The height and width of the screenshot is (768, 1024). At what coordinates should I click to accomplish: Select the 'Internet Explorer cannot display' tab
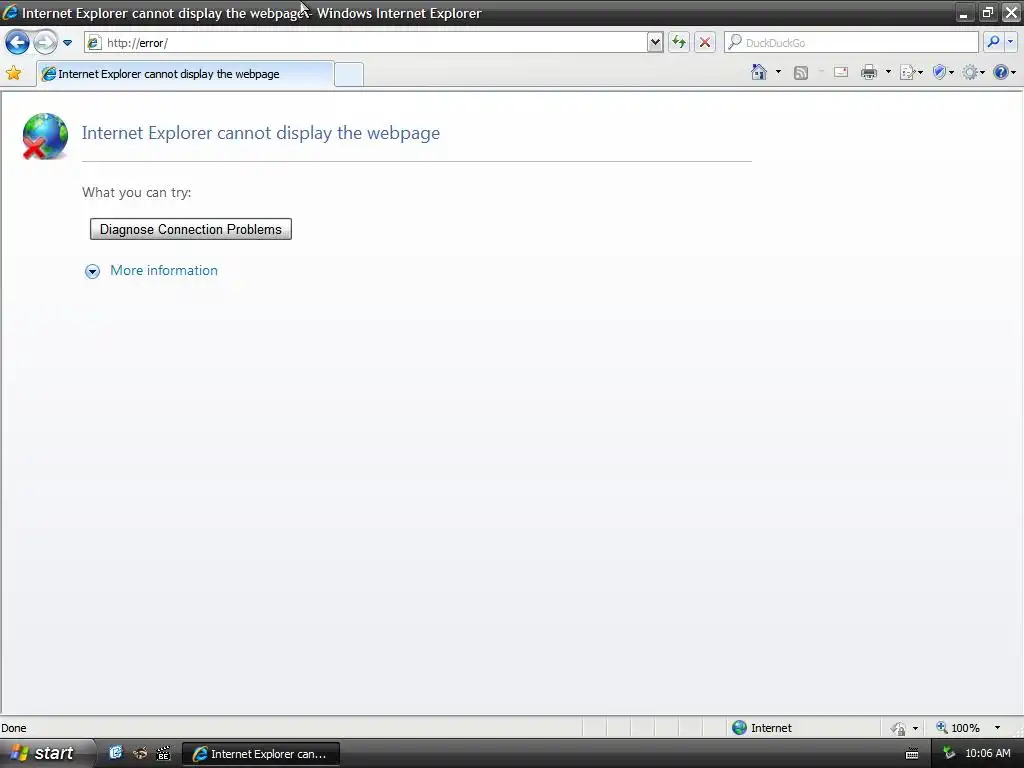(x=185, y=74)
